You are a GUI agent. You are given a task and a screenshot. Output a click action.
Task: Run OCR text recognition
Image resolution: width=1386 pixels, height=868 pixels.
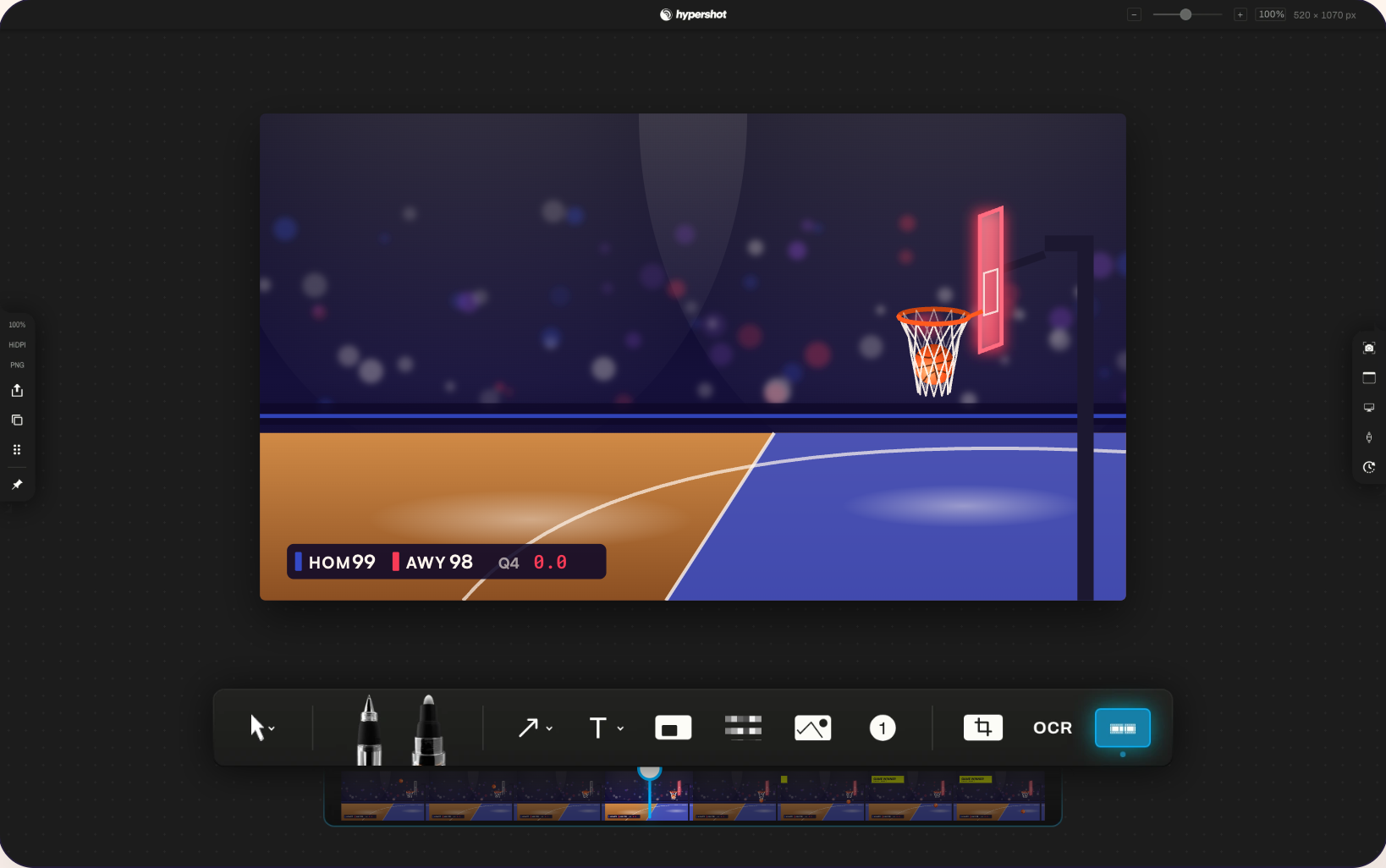click(x=1053, y=728)
